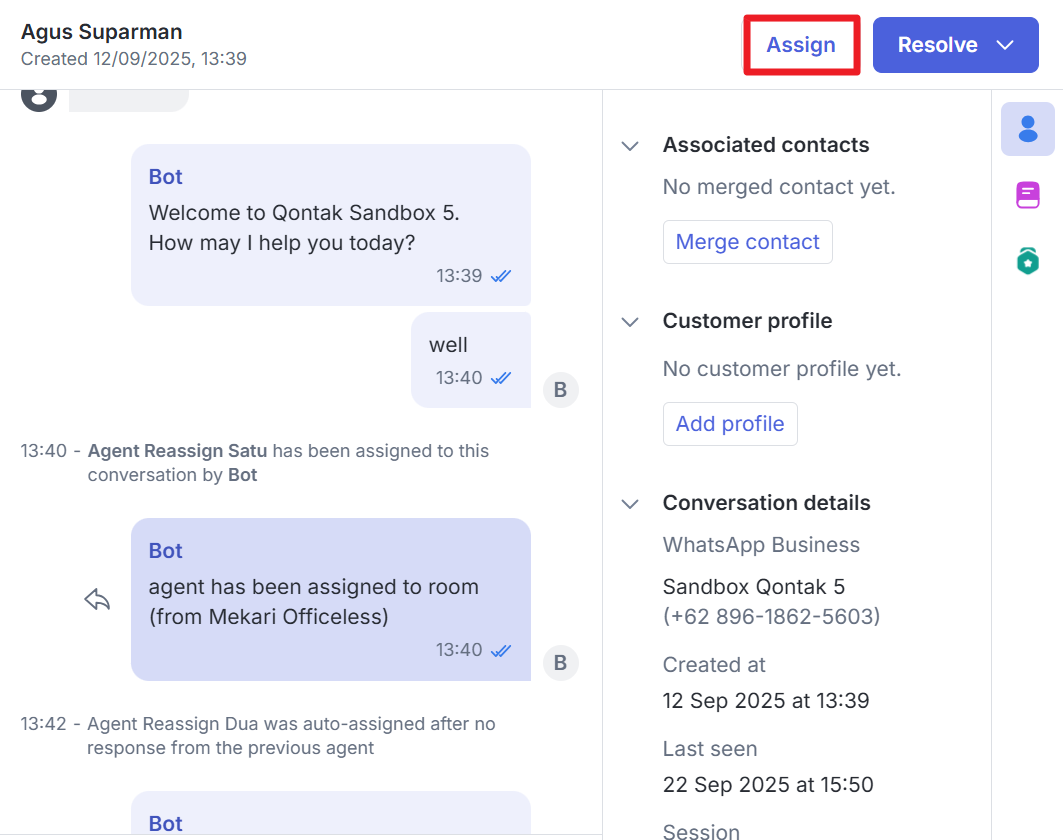Click the Agus Suparman conversation title
The image size is (1063, 840).
point(101,32)
